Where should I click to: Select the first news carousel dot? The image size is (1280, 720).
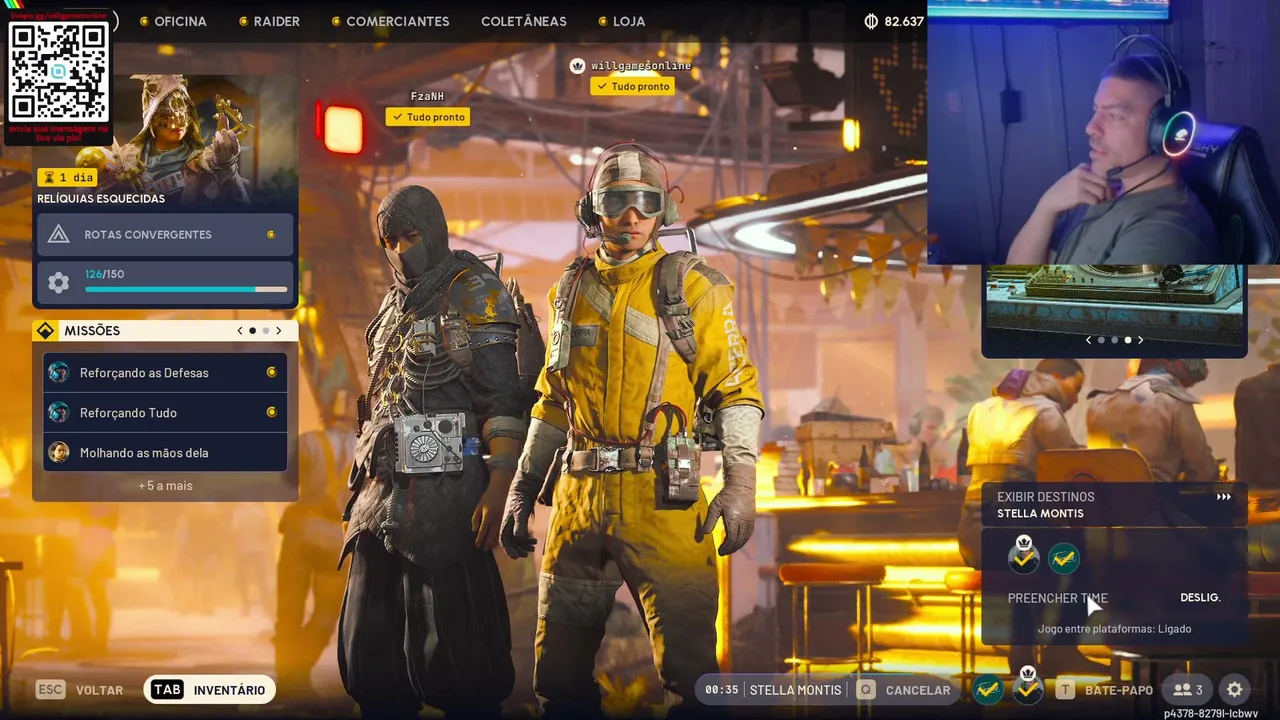(x=1101, y=340)
